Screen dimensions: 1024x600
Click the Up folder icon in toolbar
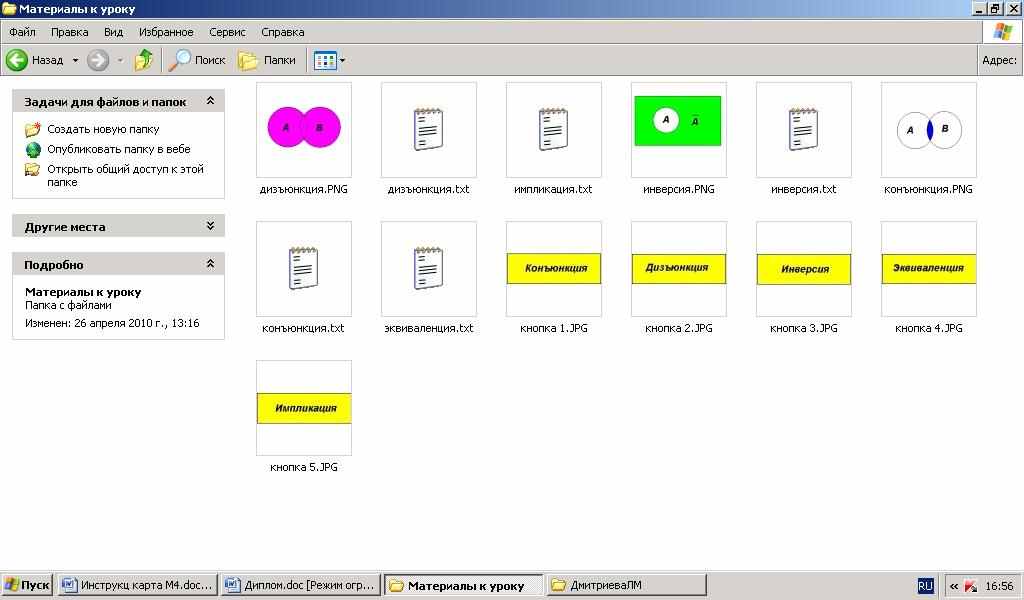(144, 60)
